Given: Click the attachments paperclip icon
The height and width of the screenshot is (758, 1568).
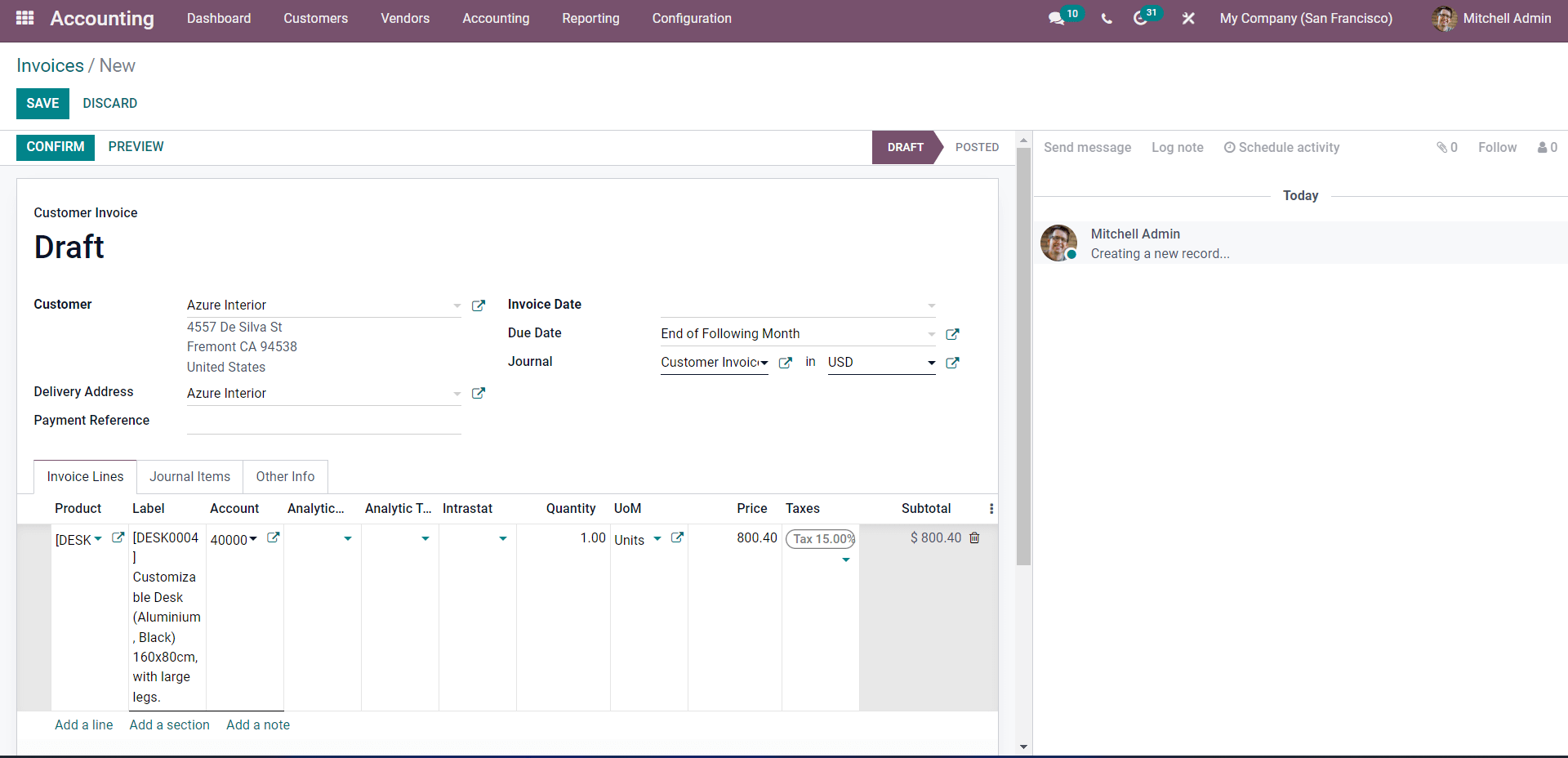Looking at the screenshot, I should click(1441, 147).
